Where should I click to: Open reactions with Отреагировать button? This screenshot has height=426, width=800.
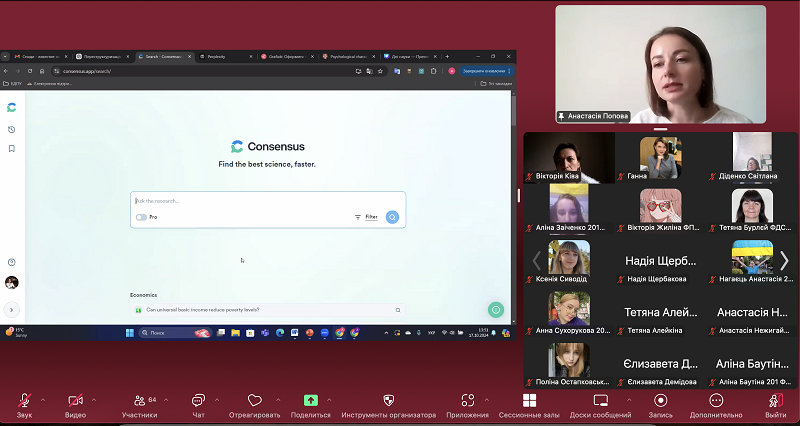(x=255, y=406)
